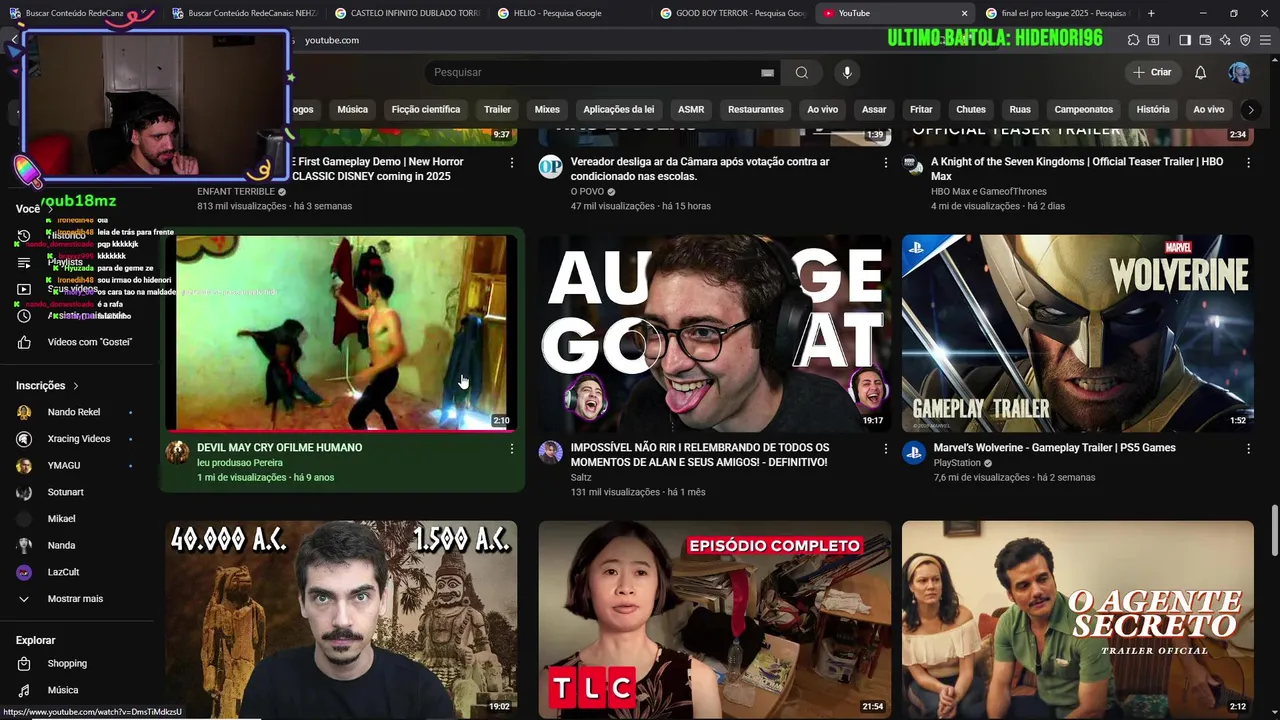Screen dimensions: 1280x720
Task: Select the Restaurantes category chip
Action: coord(756,110)
